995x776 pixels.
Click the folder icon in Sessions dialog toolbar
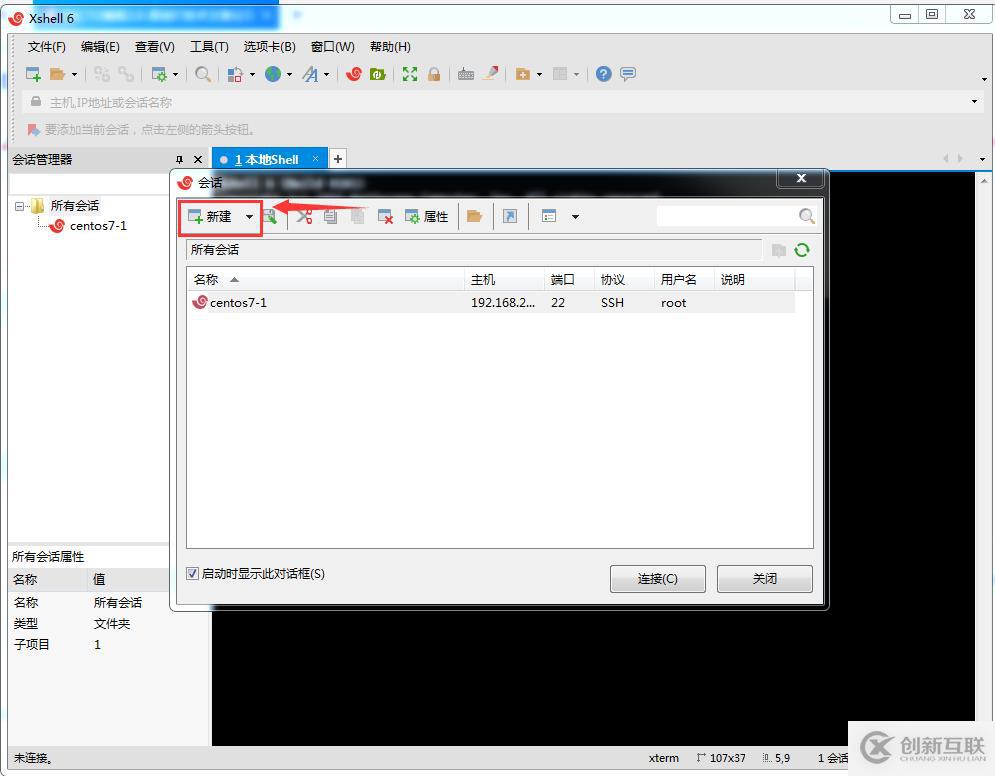point(474,216)
